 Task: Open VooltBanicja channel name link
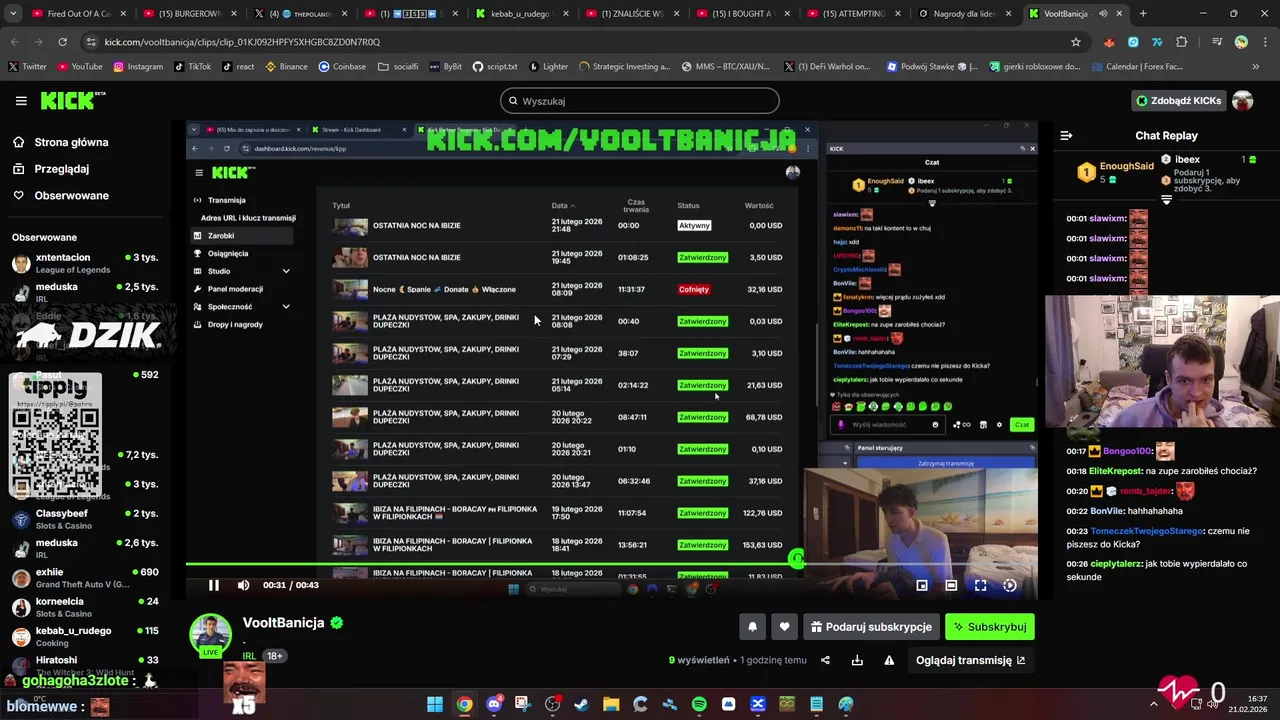283,623
